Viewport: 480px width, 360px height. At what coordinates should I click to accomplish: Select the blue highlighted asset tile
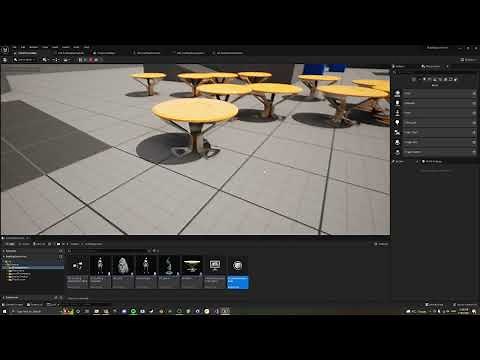[238, 272]
